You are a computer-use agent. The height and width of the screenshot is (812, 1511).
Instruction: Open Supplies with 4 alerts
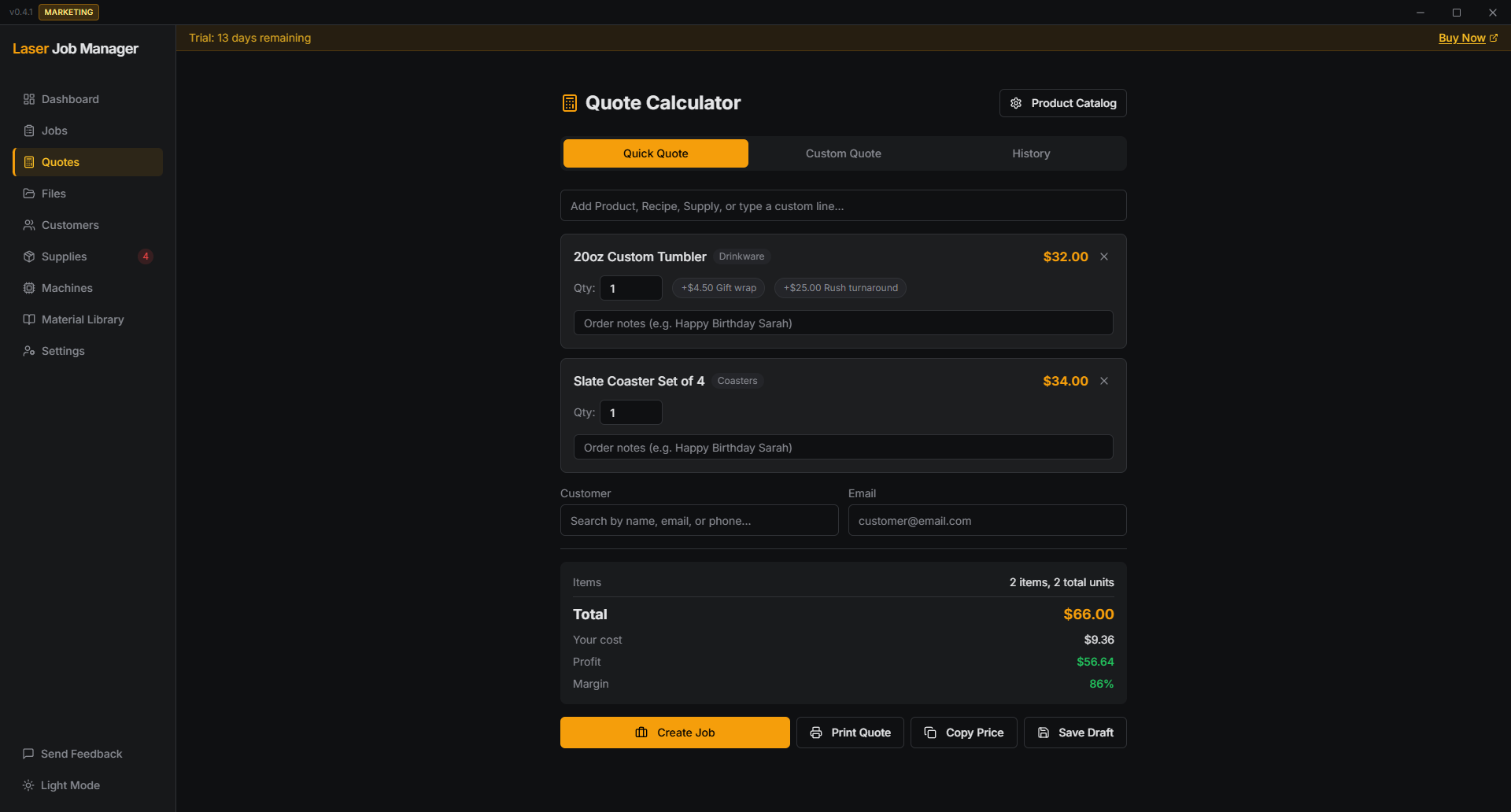point(65,257)
